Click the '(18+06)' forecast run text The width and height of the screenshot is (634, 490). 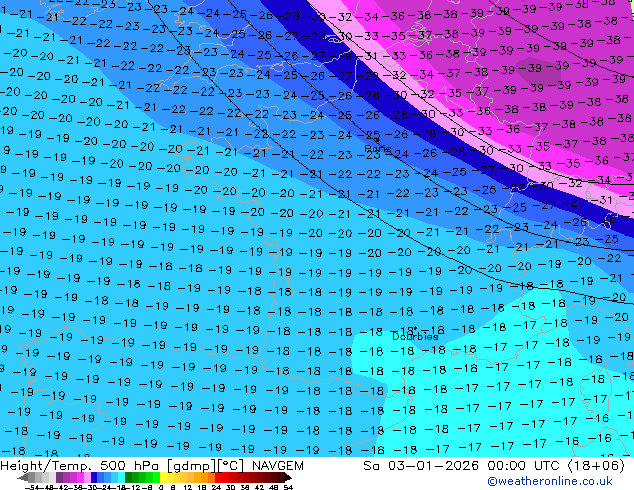(596, 466)
